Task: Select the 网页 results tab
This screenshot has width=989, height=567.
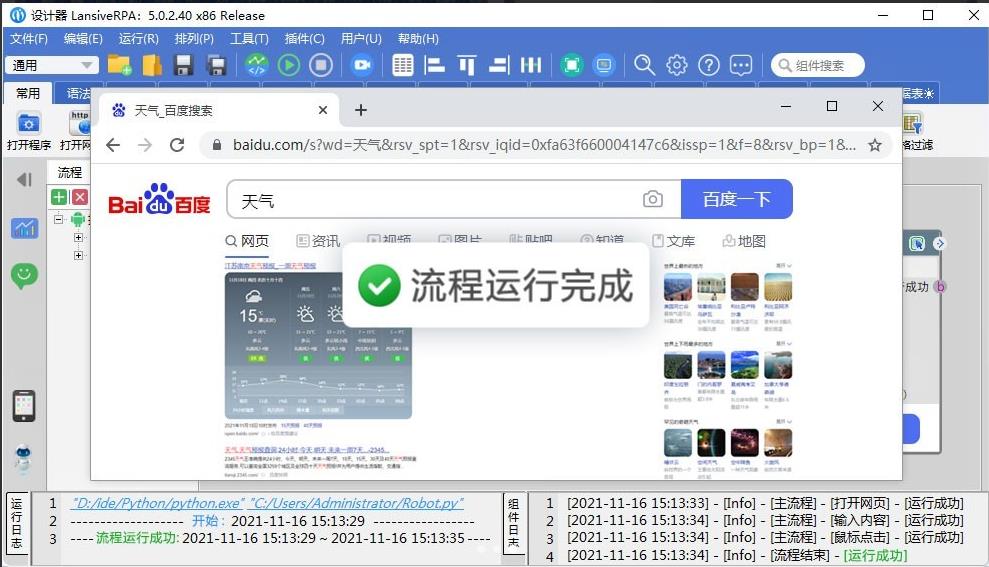Action: (247, 241)
